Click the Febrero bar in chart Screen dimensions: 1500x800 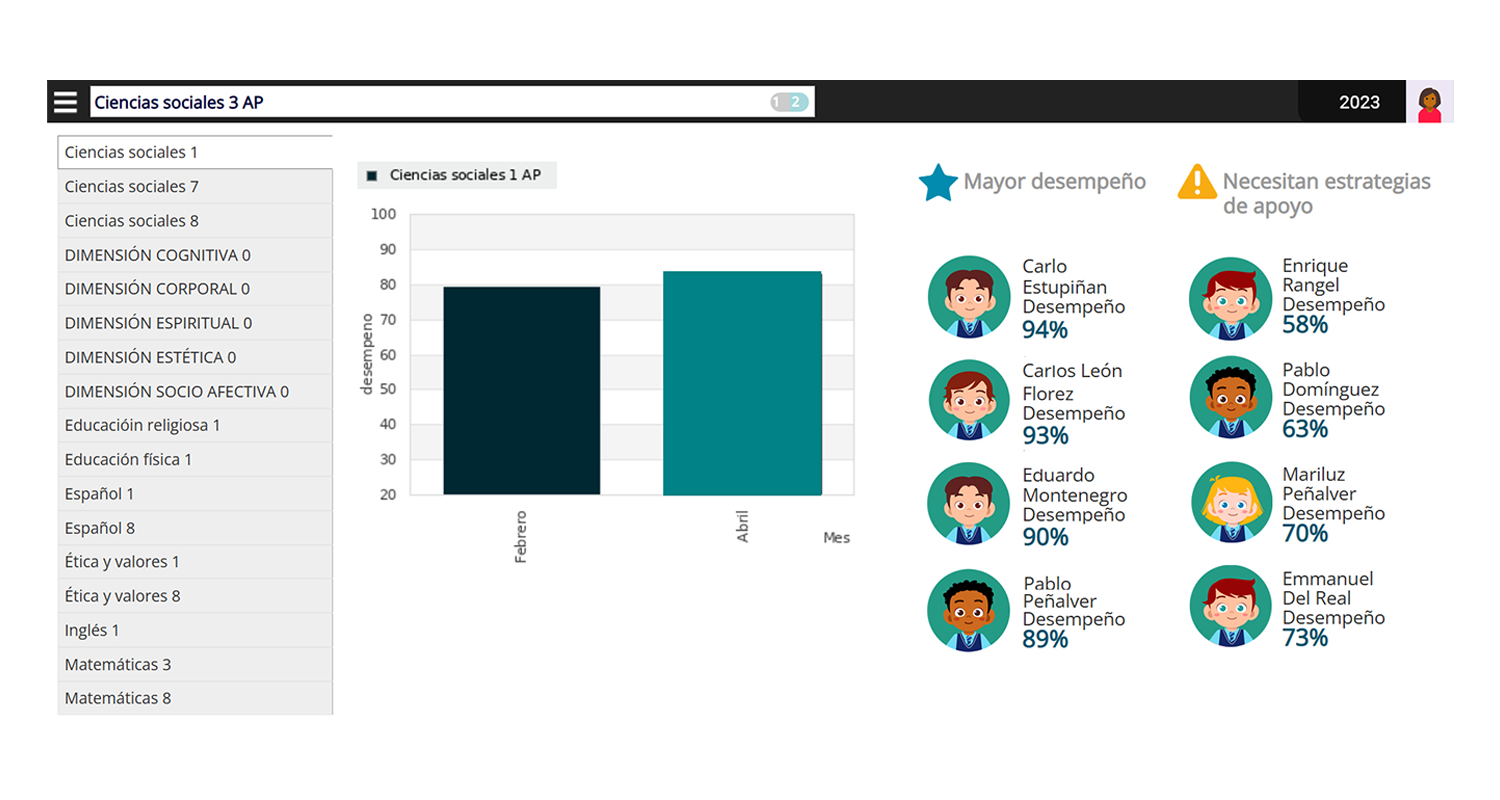pyautogui.click(x=521, y=391)
